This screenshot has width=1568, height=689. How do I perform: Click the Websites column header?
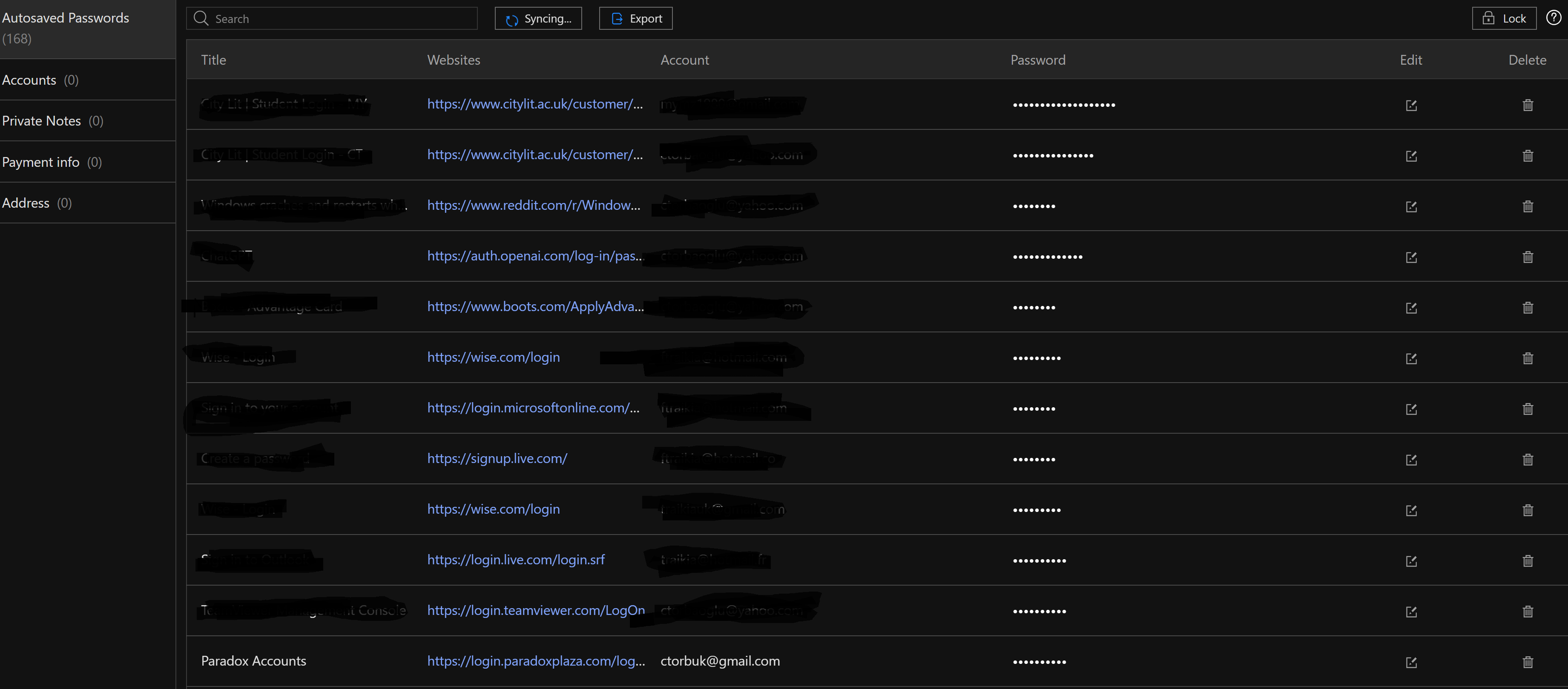[x=454, y=60]
